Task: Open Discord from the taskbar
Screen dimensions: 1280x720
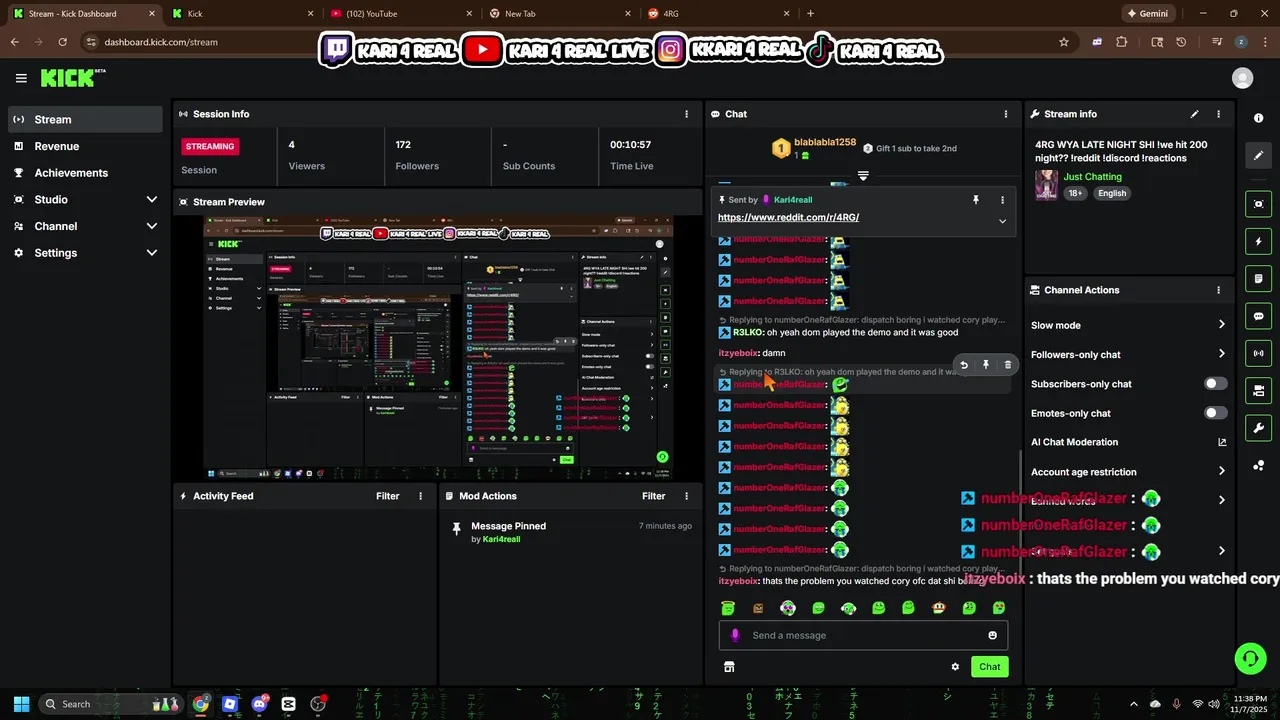Action: point(260,704)
